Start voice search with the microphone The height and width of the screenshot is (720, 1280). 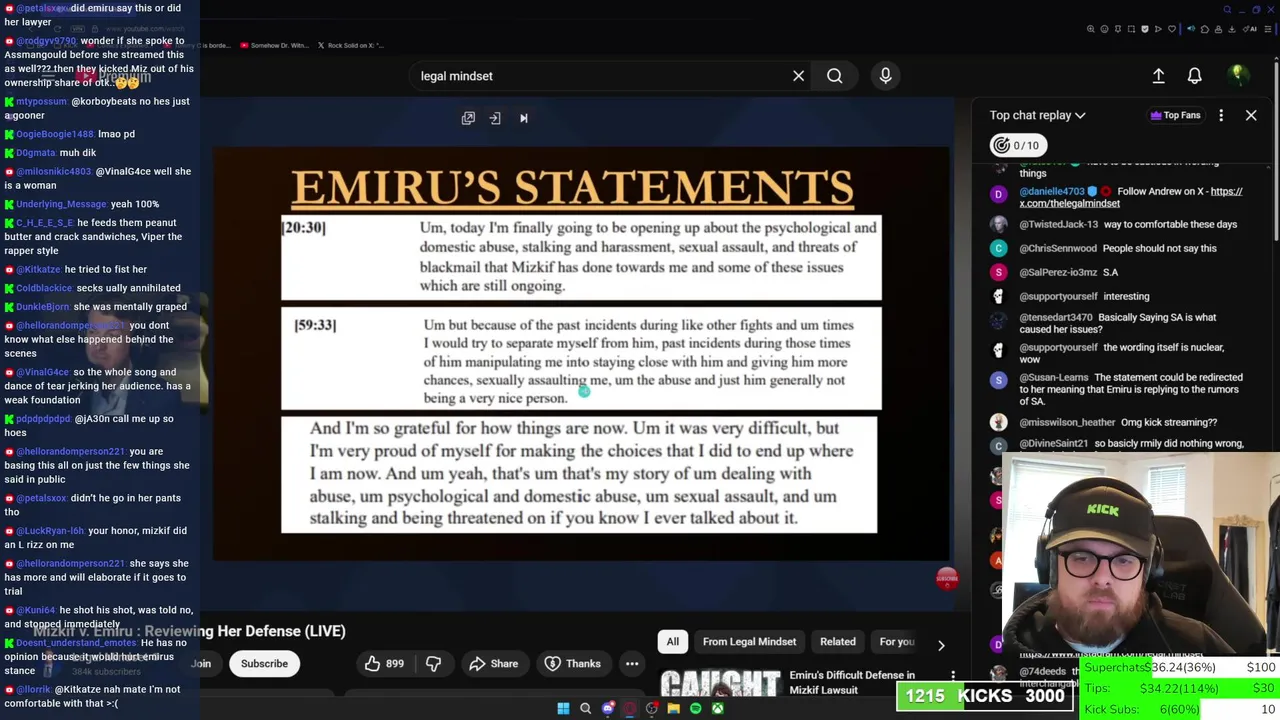885,76
